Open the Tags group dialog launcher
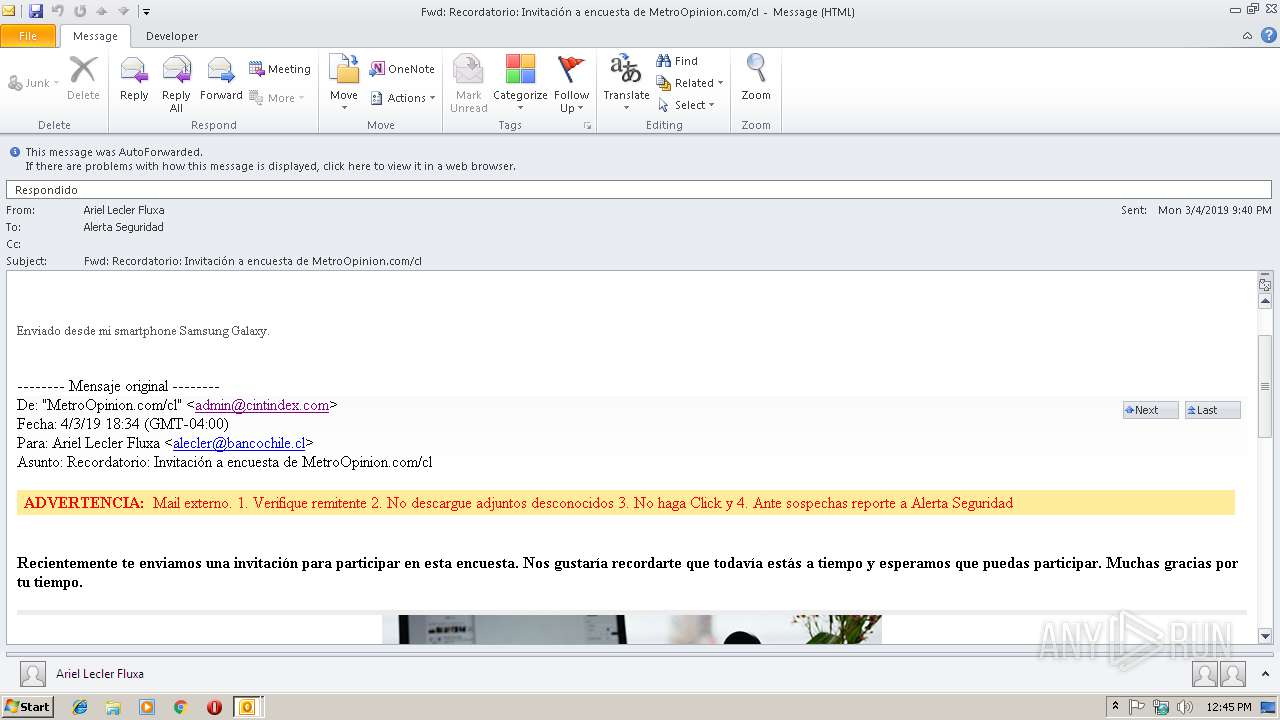The image size is (1280, 720). (x=588, y=126)
